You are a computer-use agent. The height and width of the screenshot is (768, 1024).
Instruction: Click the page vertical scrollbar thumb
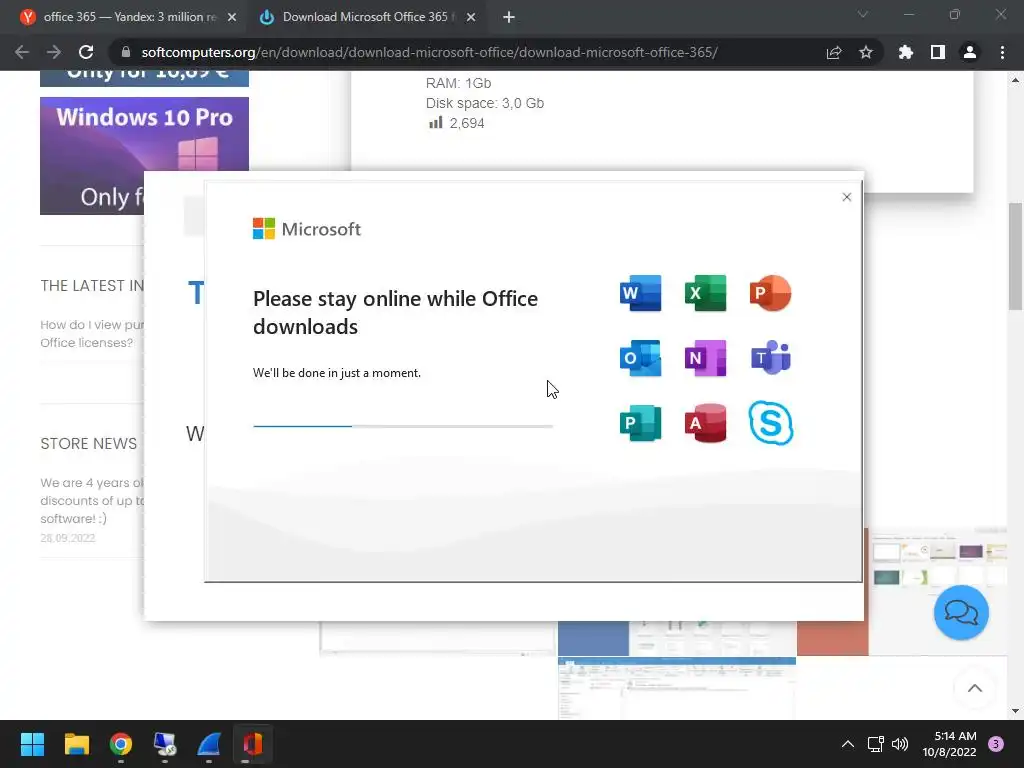pos(1015,256)
